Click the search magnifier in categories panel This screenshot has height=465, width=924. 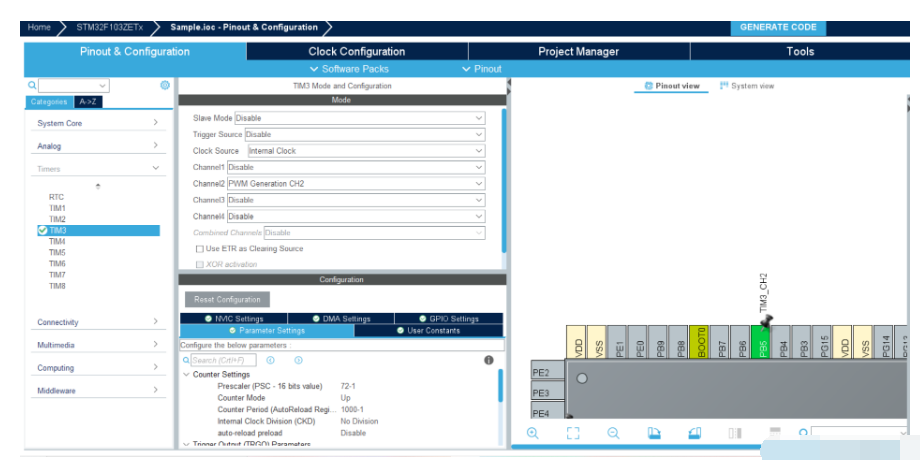pos(32,85)
